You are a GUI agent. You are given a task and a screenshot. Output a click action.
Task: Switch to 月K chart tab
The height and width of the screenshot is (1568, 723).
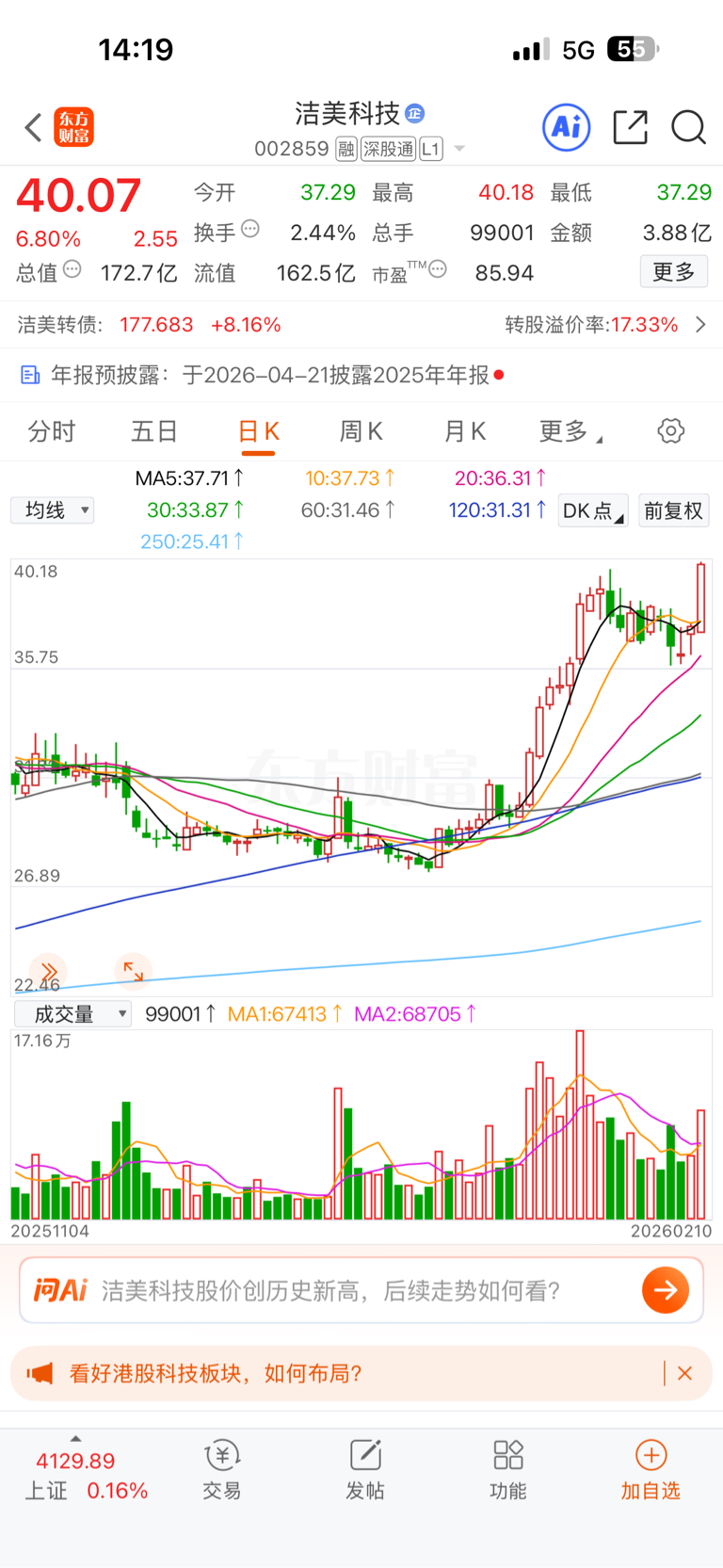465,431
